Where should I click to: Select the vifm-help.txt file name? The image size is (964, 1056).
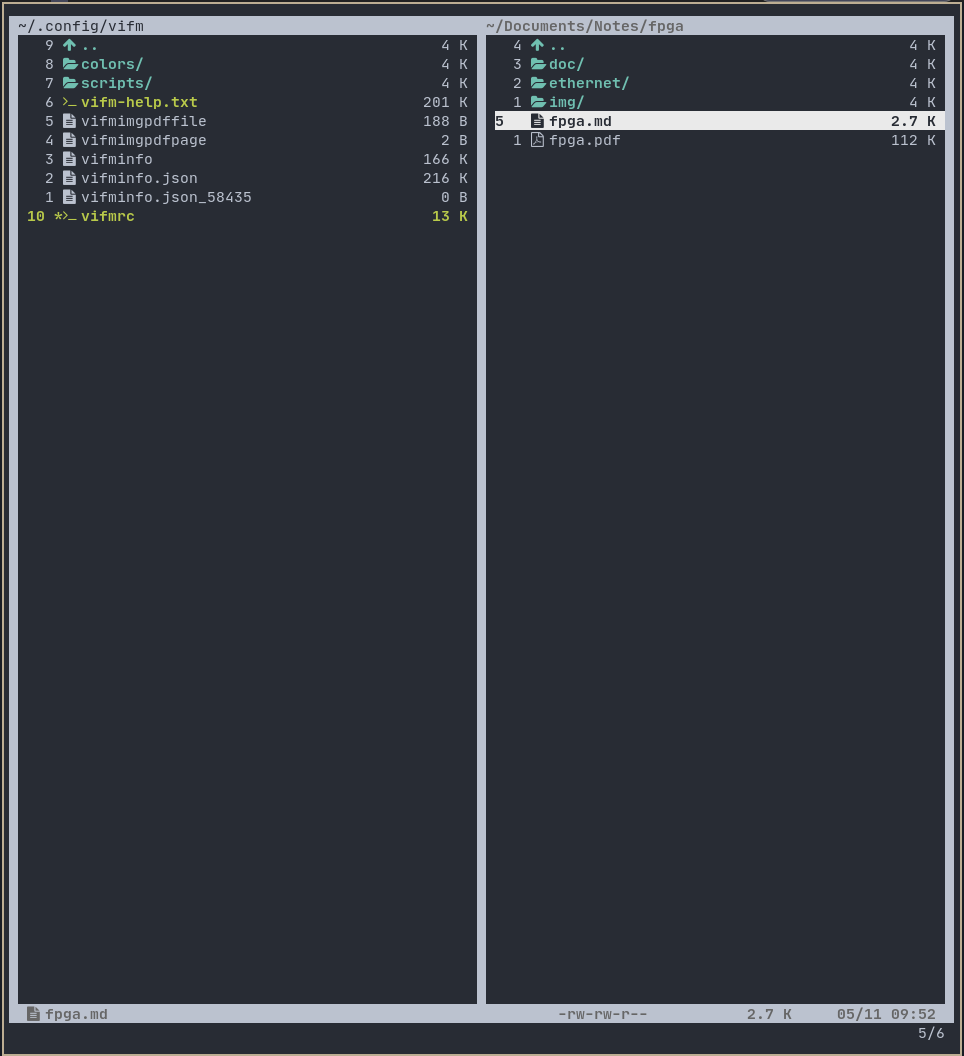(139, 102)
